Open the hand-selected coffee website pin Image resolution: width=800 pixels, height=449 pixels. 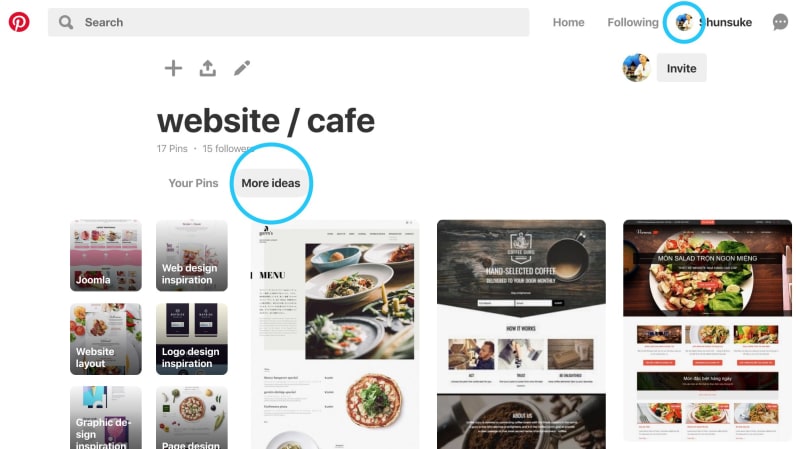tap(521, 334)
